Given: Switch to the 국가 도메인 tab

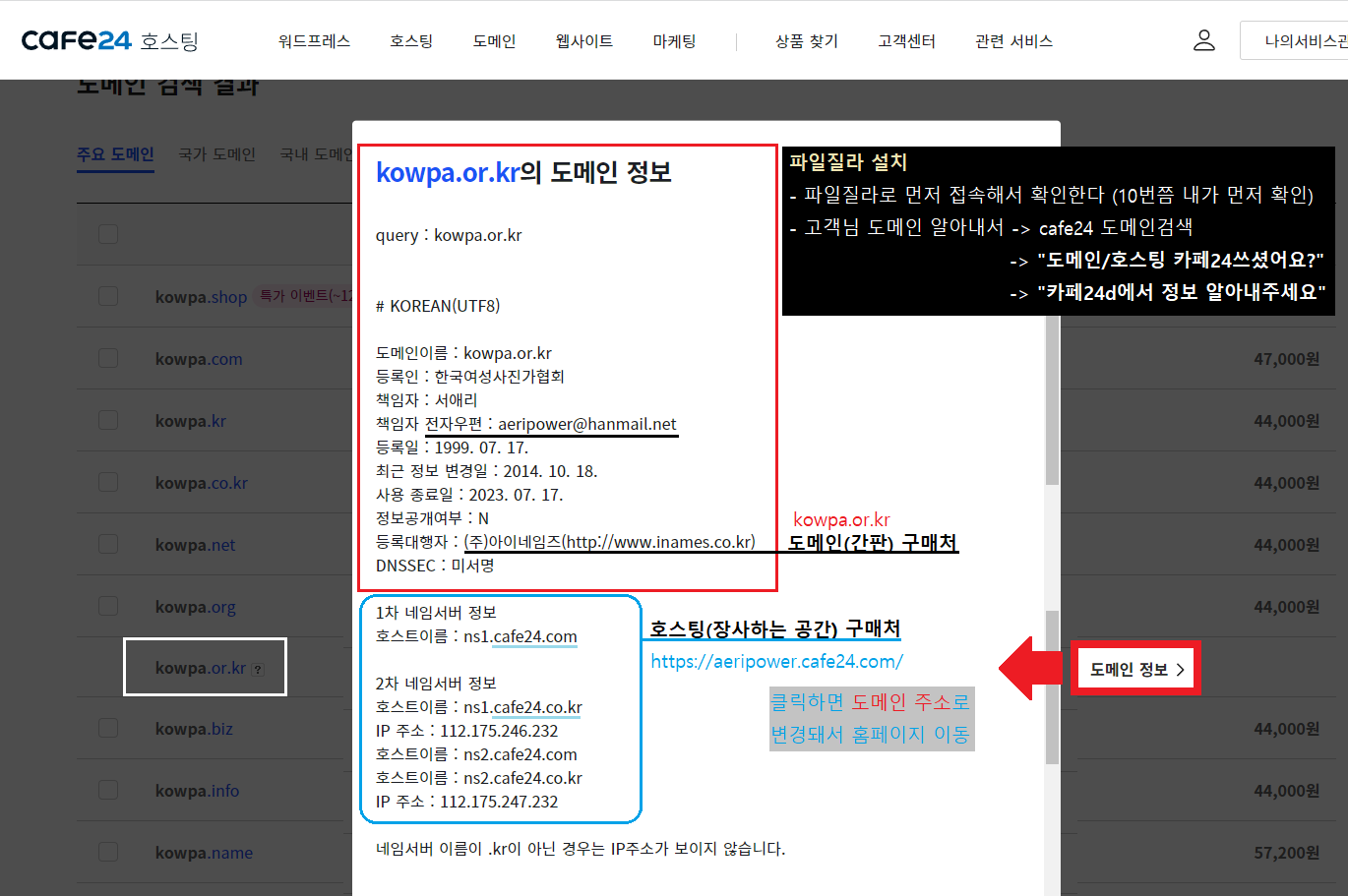Looking at the screenshot, I should 216,154.
